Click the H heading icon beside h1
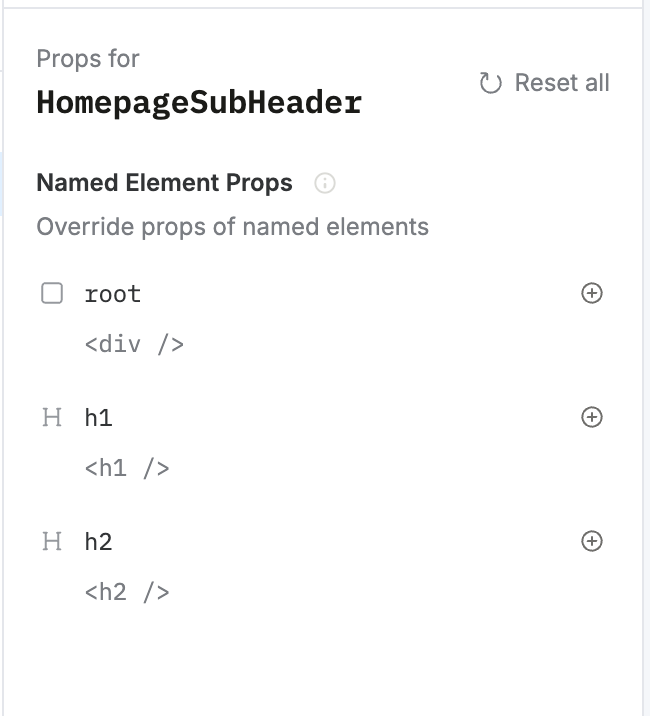Image resolution: width=650 pixels, height=716 pixels. click(52, 418)
